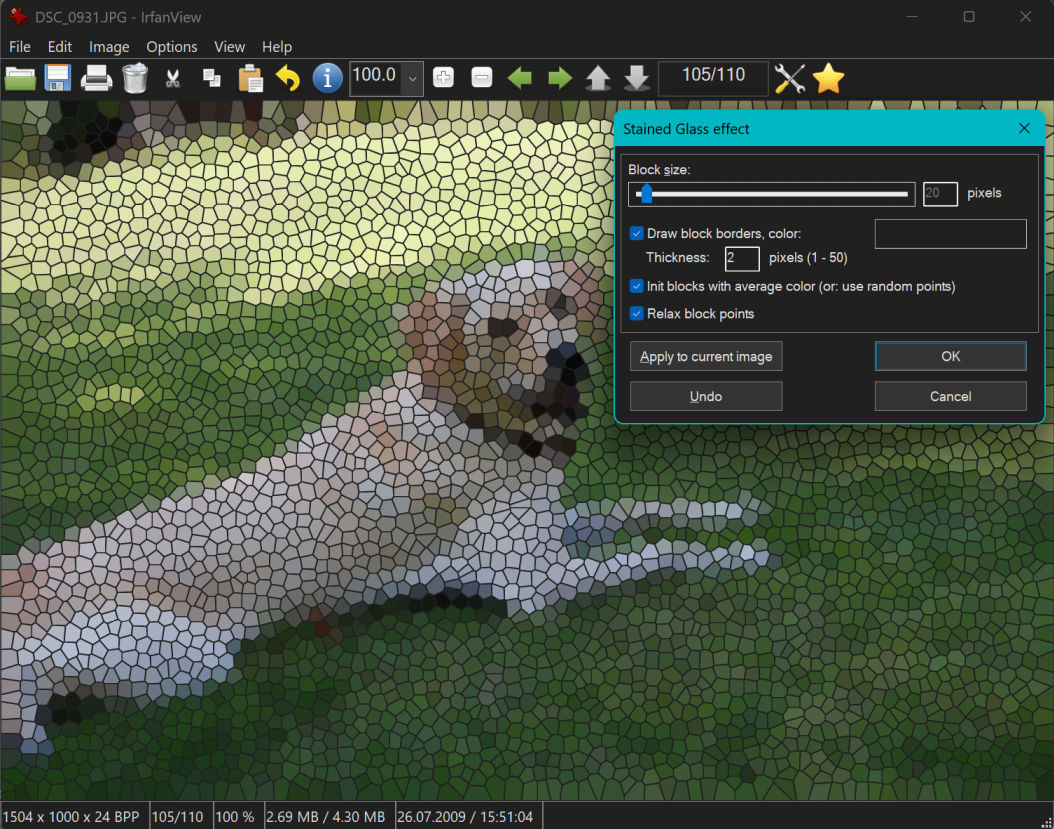
Task: Open Settings wrench and screwdriver icon
Action: (x=790, y=78)
